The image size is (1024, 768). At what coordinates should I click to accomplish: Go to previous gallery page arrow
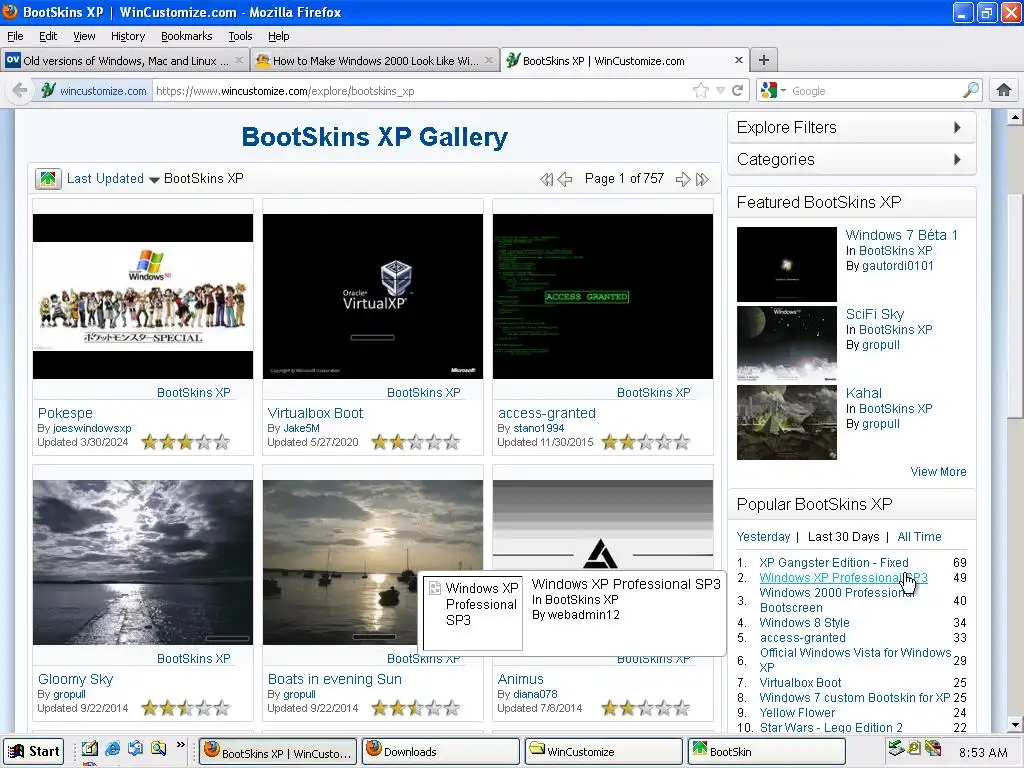pyautogui.click(x=566, y=179)
